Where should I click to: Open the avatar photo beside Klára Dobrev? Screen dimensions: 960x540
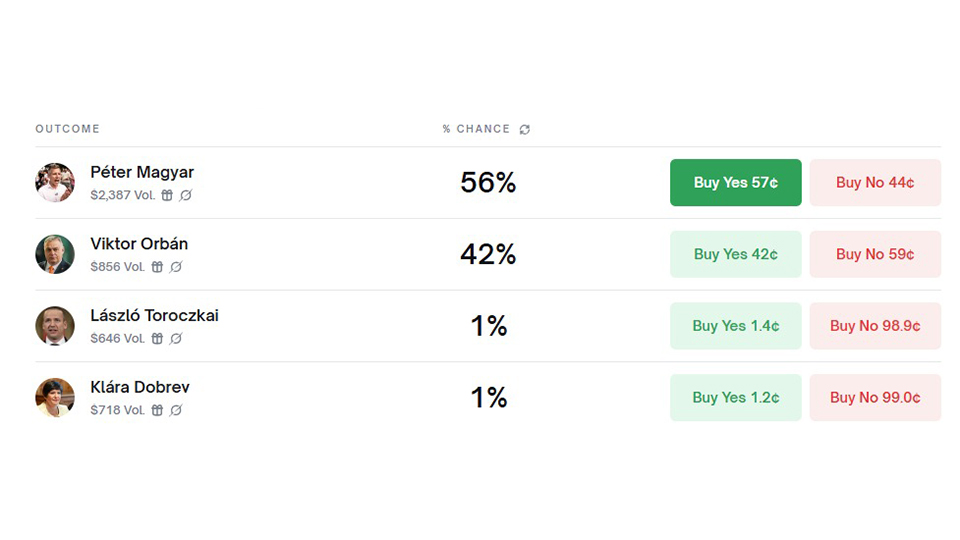[x=55, y=397]
